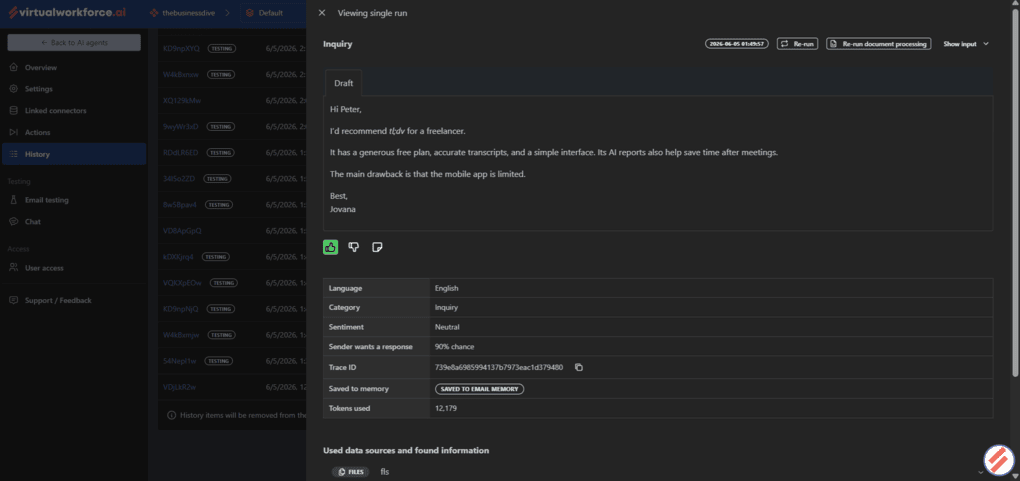1020x481 pixels.
Task: Click the Re-run button
Action: [797, 44]
